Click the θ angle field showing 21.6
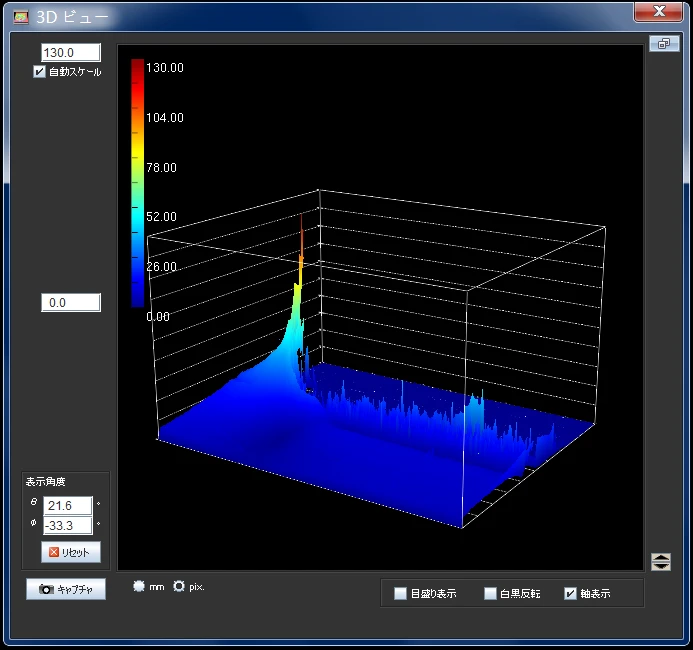This screenshot has width=693, height=650. click(x=67, y=506)
